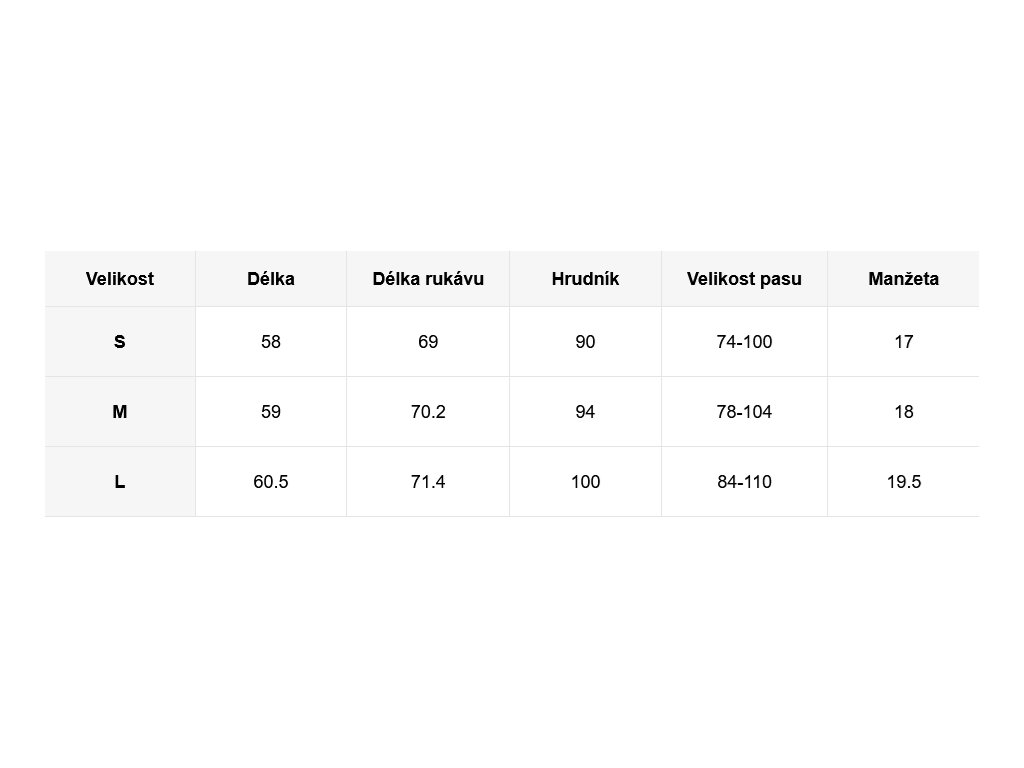The width and height of the screenshot is (1024, 768).
Task: Click sleeve length value 70.2
Action: 428,412
